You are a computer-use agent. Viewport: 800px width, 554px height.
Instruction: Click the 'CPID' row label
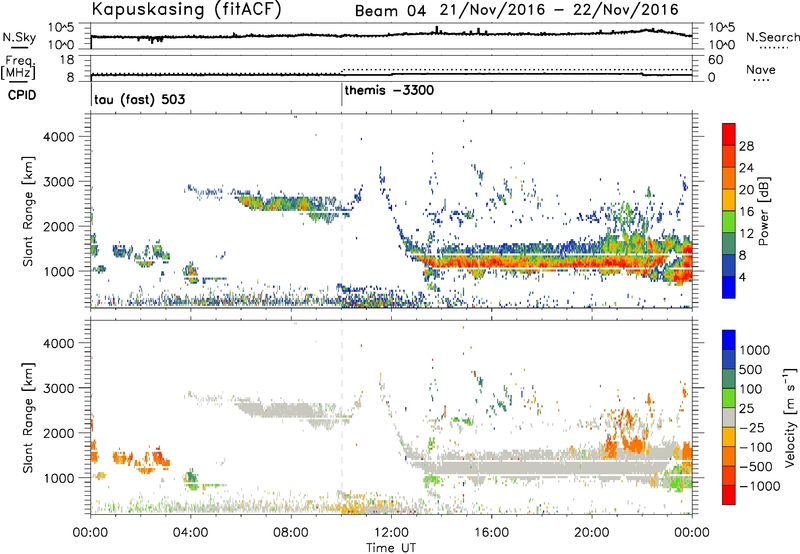click(22, 95)
